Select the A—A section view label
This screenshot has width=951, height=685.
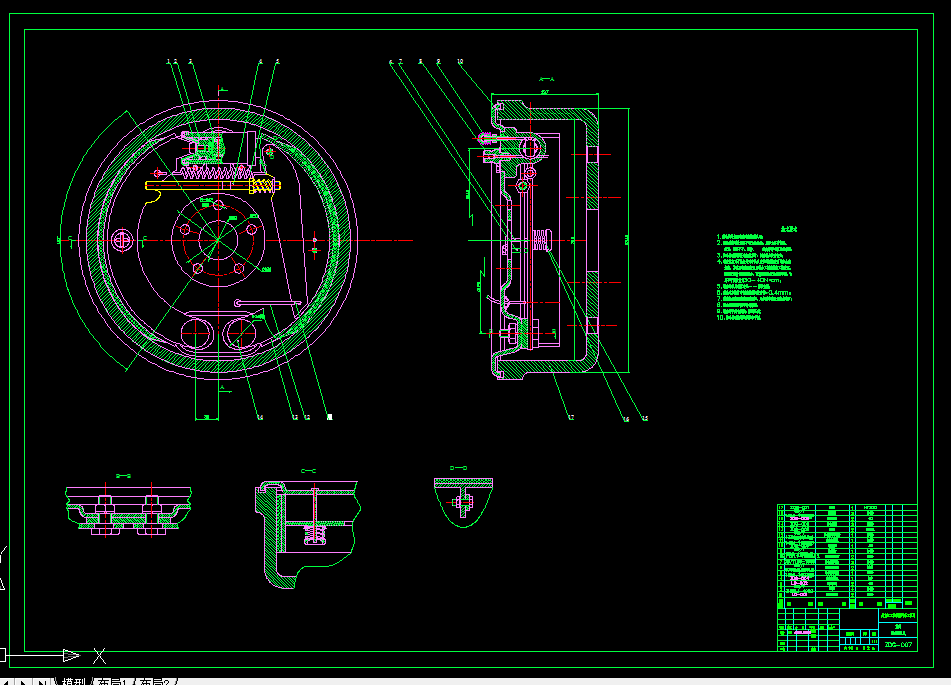click(546, 79)
